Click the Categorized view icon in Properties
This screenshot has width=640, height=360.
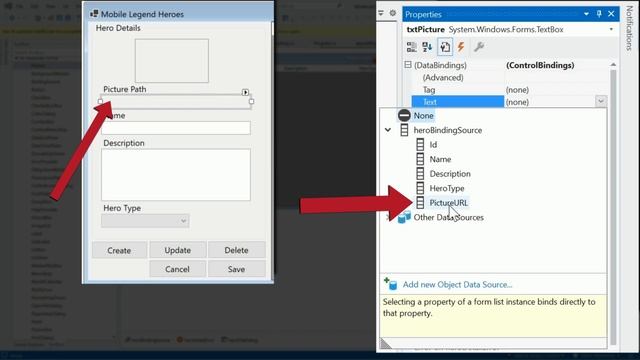(x=411, y=47)
